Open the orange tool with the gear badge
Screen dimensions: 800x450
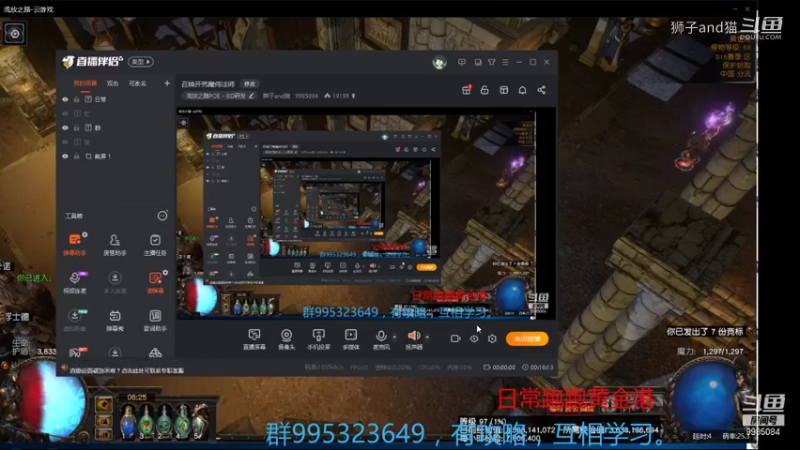pyautogui.click(x=155, y=282)
